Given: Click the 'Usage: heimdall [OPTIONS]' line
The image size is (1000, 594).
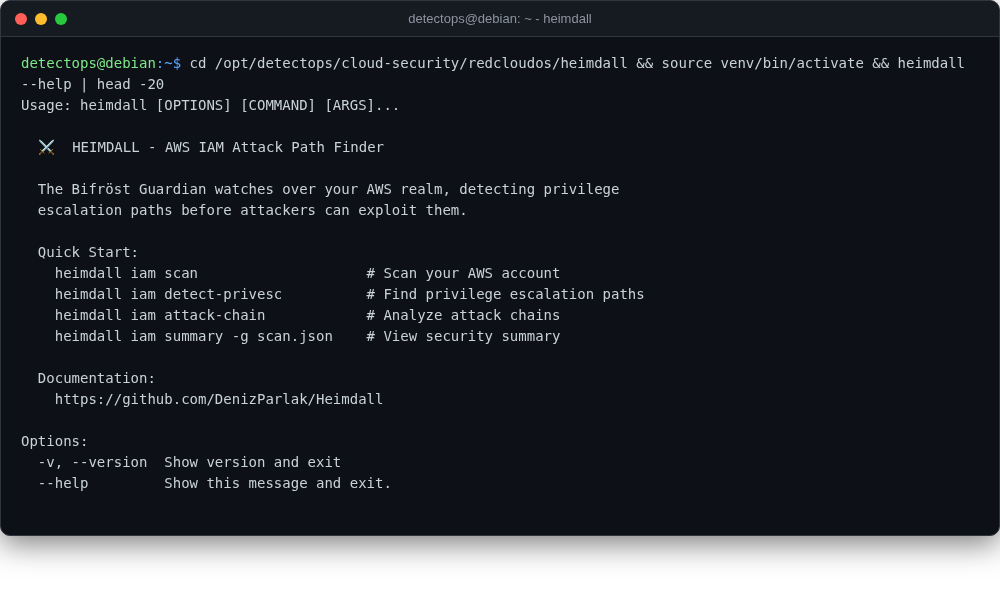Looking at the screenshot, I should point(210,105).
